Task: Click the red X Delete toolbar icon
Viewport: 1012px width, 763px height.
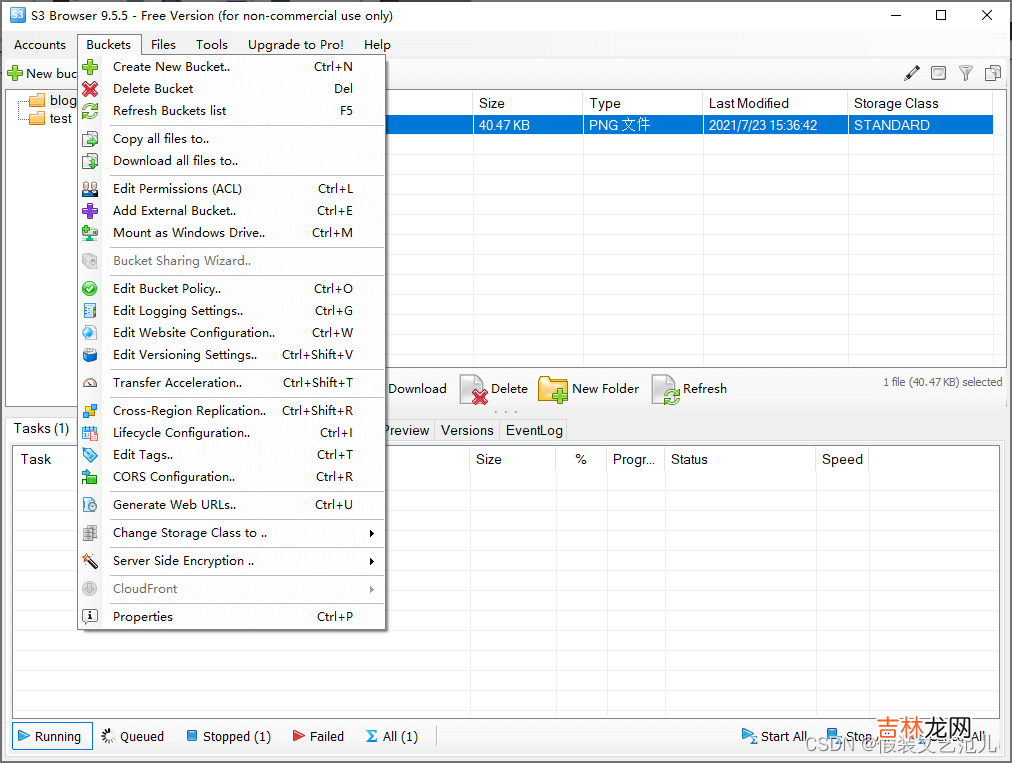Action: (475, 389)
